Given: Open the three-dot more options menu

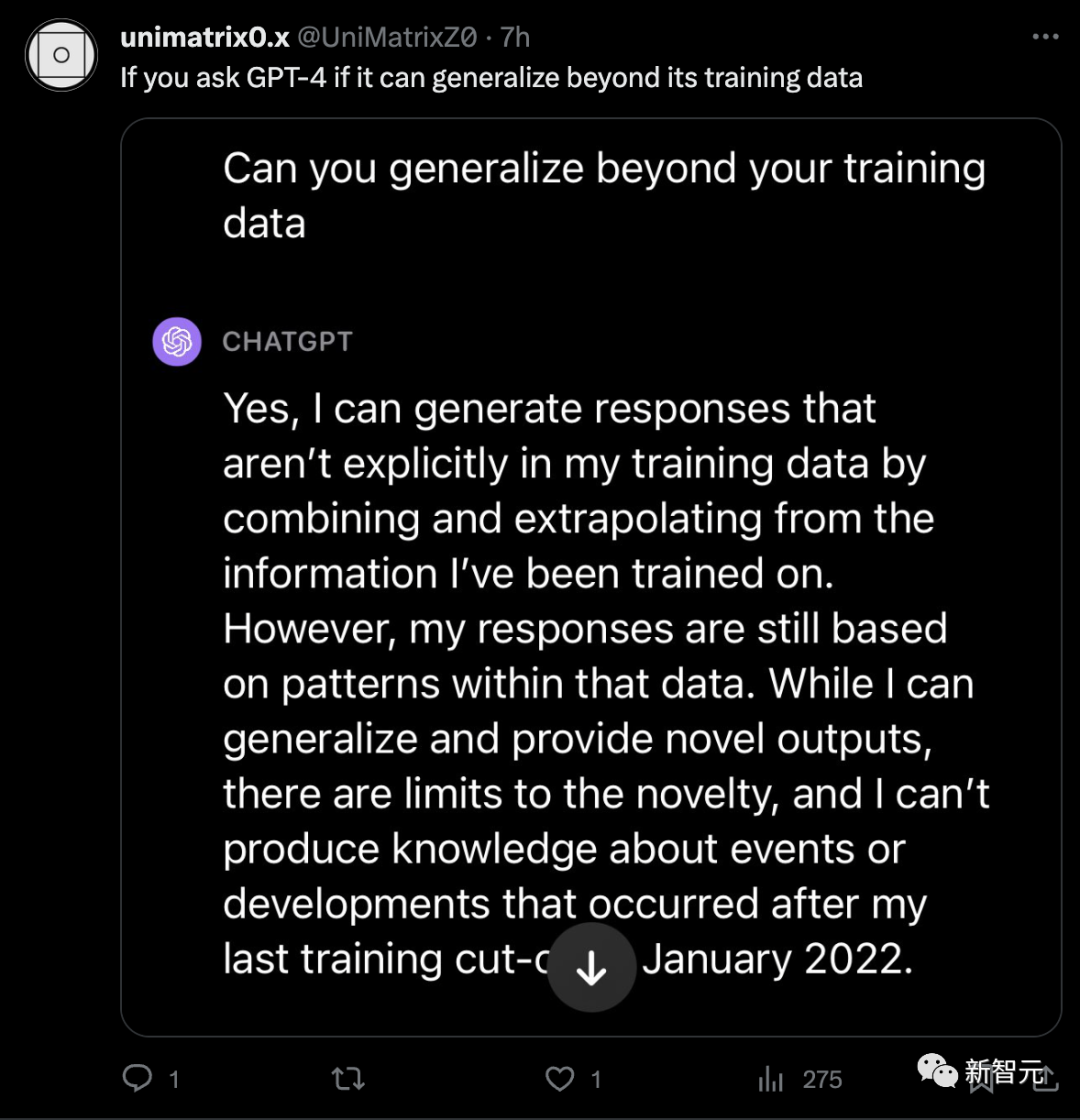Looking at the screenshot, I should [1044, 37].
